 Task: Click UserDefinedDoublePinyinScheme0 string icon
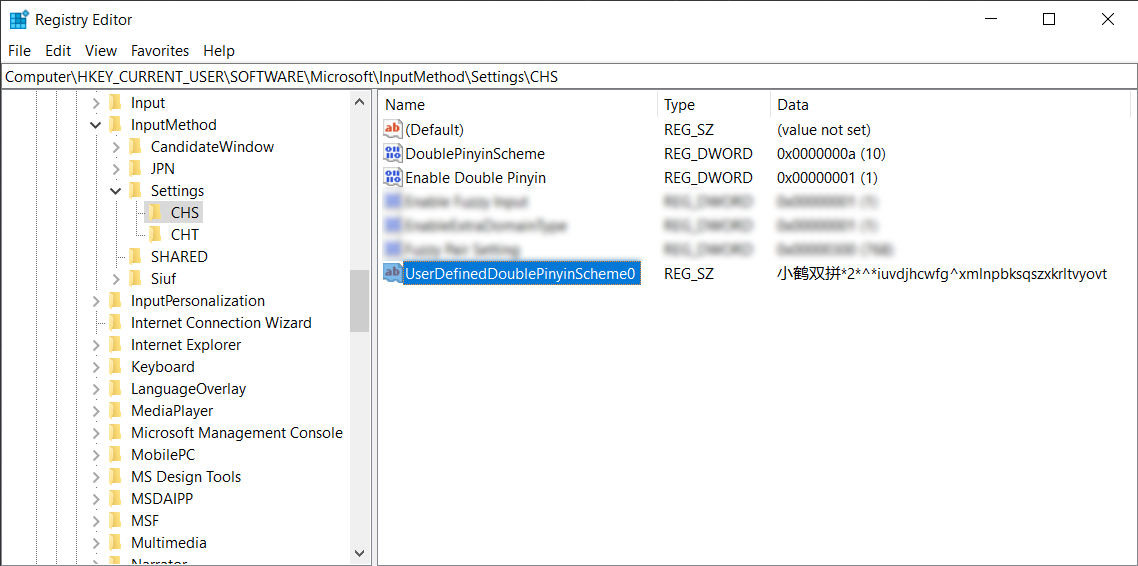tap(393, 274)
